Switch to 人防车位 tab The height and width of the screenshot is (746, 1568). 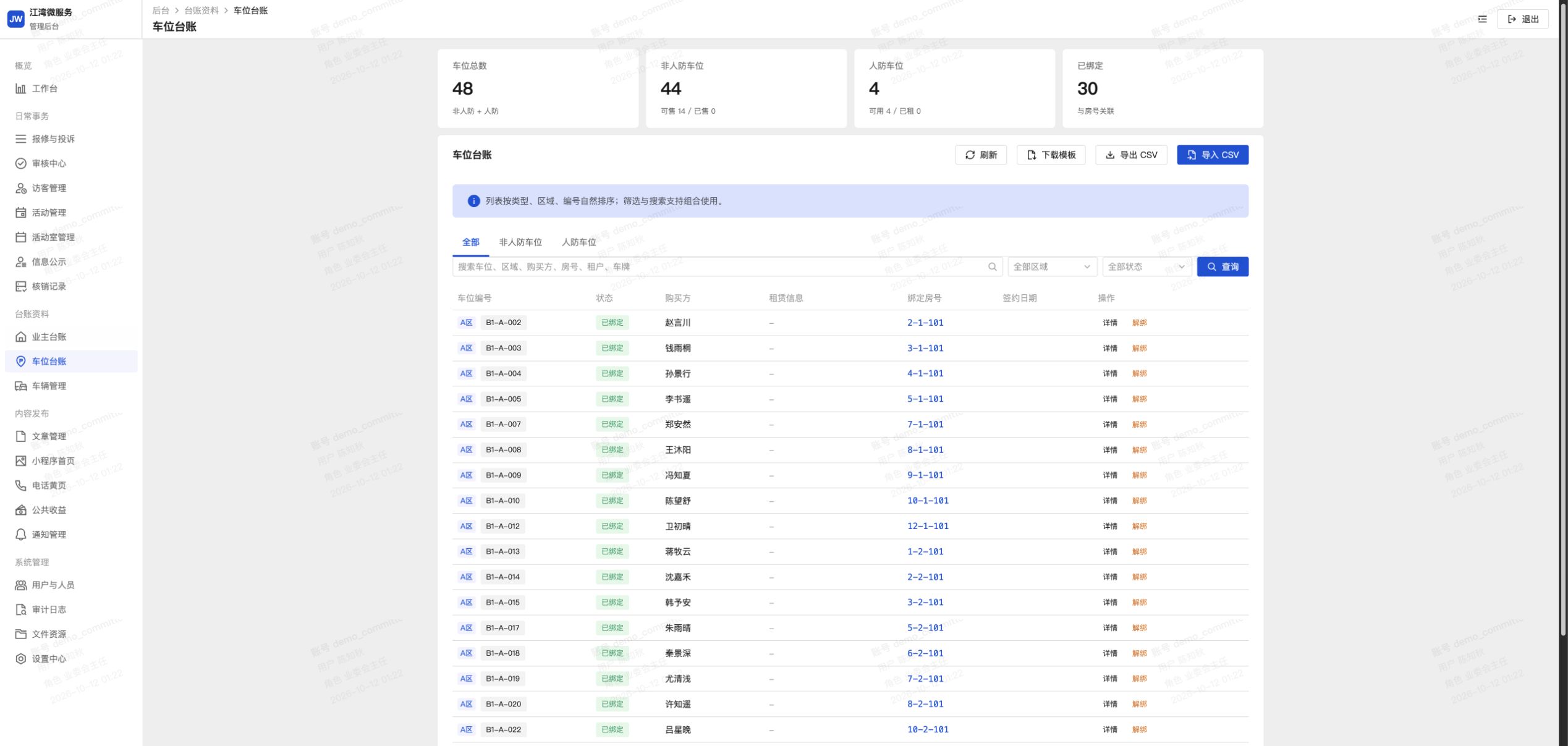(x=578, y=242)
